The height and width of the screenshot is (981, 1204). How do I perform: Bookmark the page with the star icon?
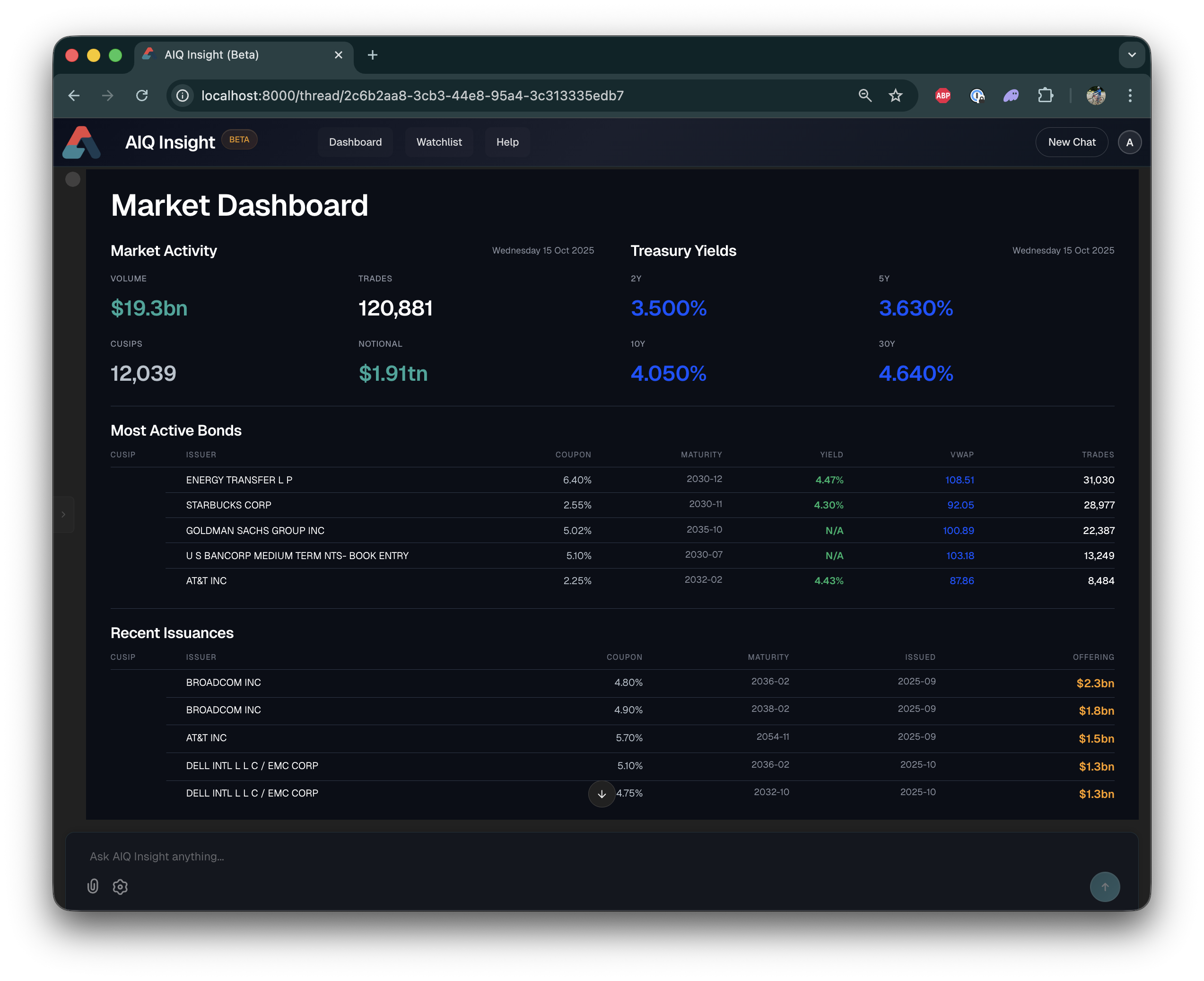tap(896, 96)
